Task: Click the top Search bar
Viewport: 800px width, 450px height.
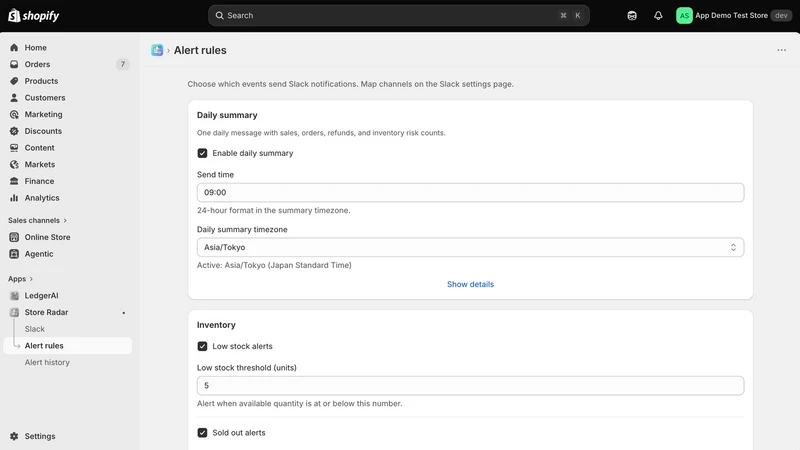Action: coord(398,15)
